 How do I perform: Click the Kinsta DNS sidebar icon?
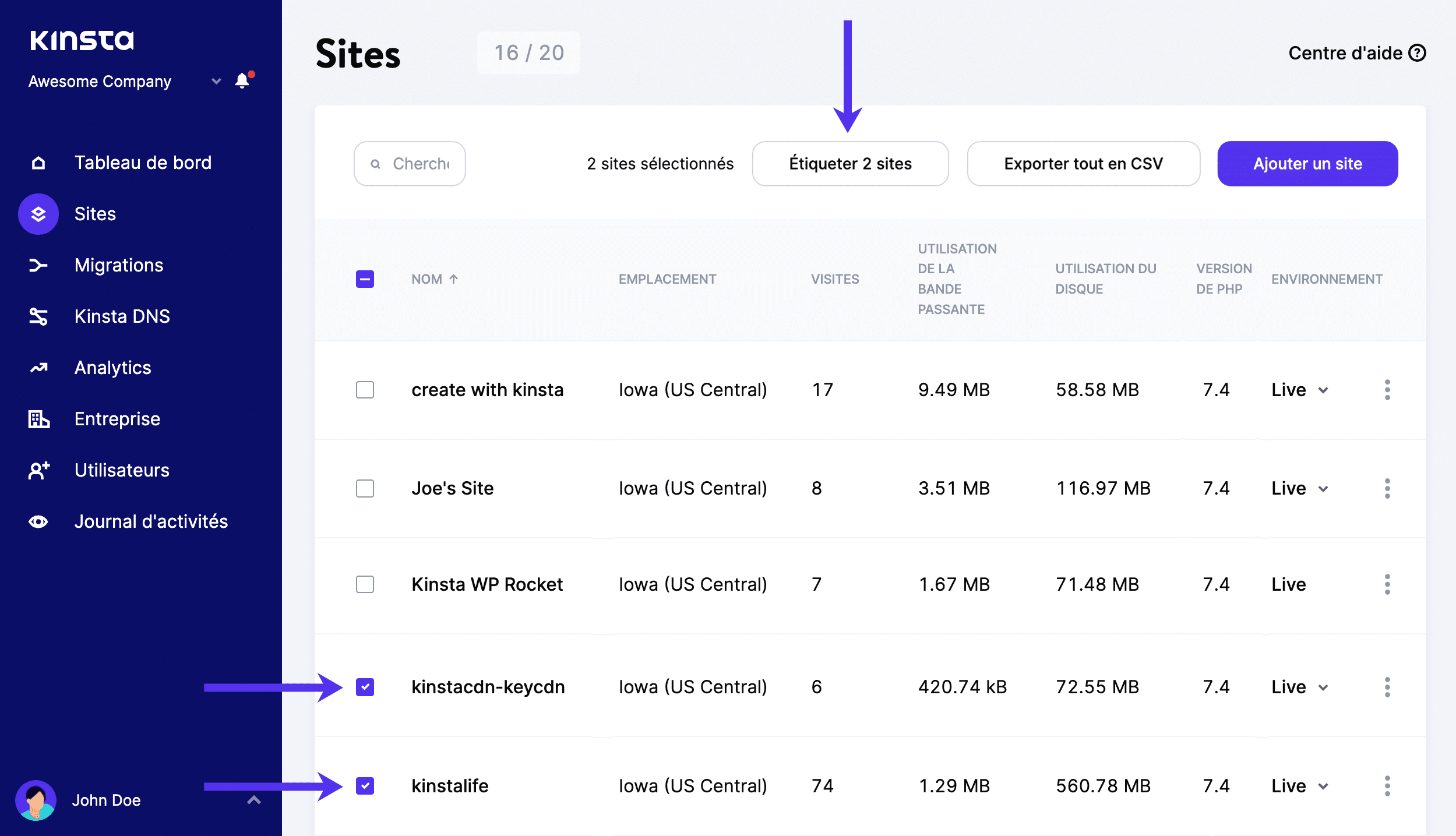[38, 316]
